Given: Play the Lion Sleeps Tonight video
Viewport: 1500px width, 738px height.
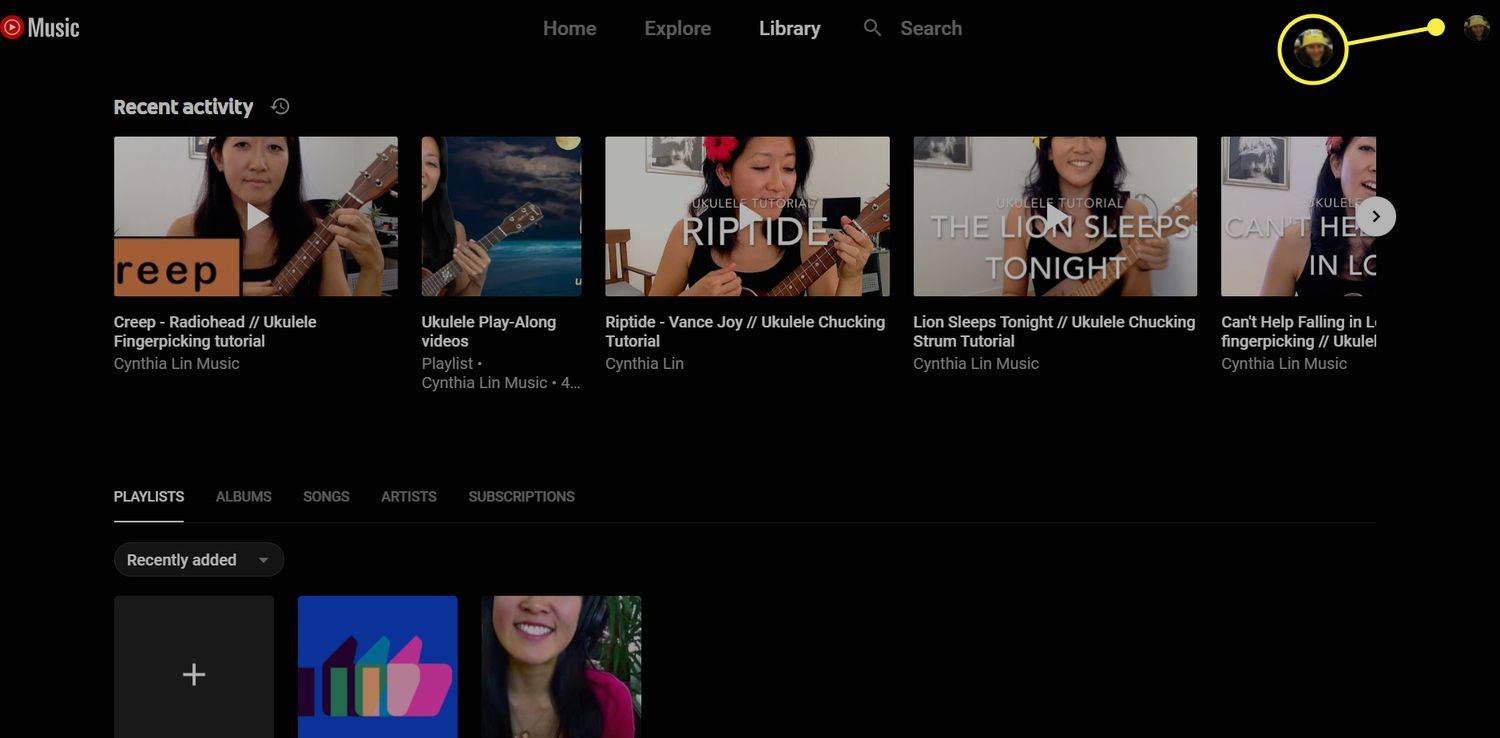Looking at the screenshot, I should pyautogui.click(x=1055, y=216).
